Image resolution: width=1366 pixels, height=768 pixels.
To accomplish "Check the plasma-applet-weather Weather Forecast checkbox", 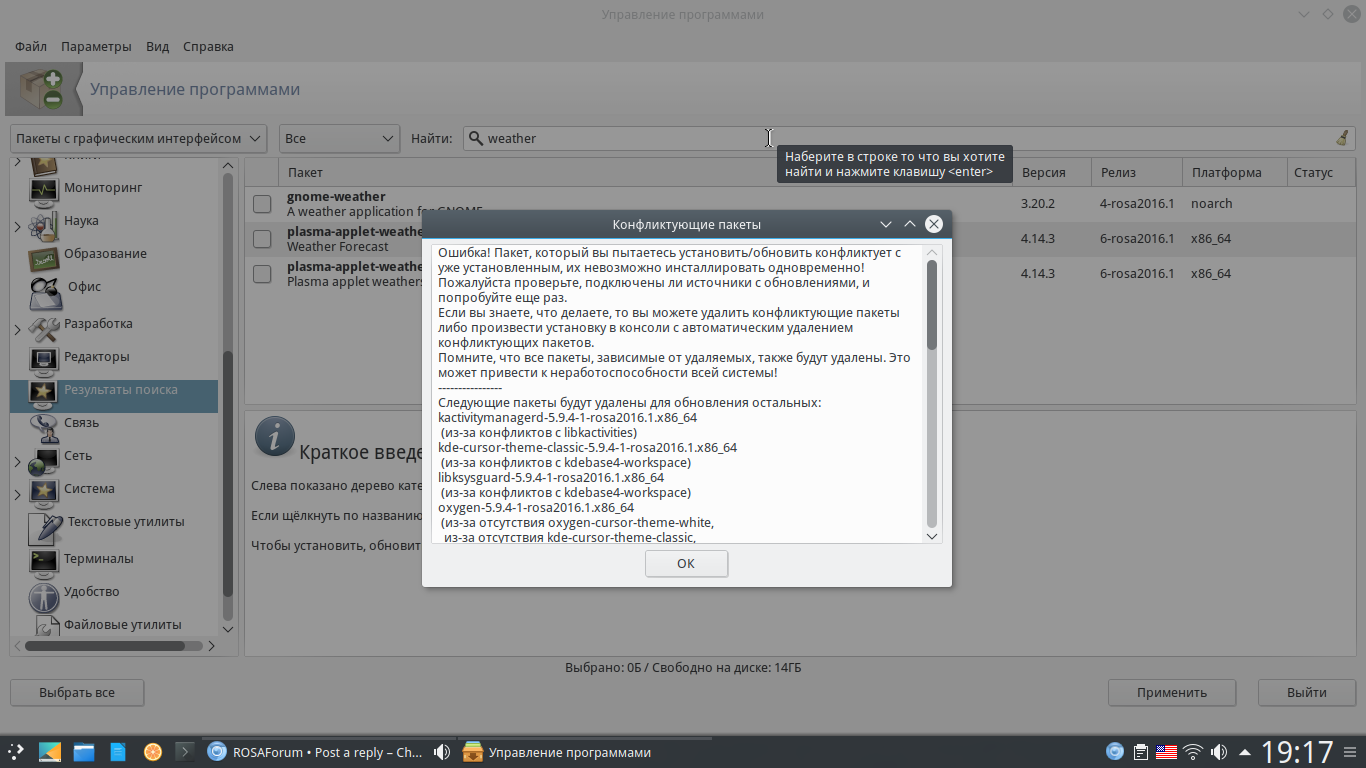I will [262, 239].
